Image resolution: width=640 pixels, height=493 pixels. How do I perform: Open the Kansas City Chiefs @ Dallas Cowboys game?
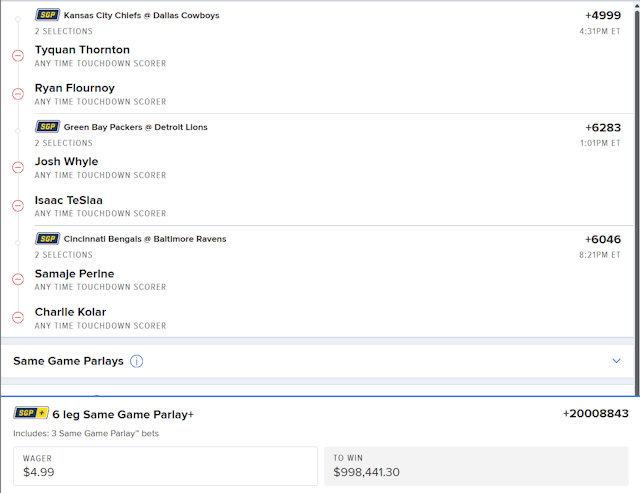141,16
